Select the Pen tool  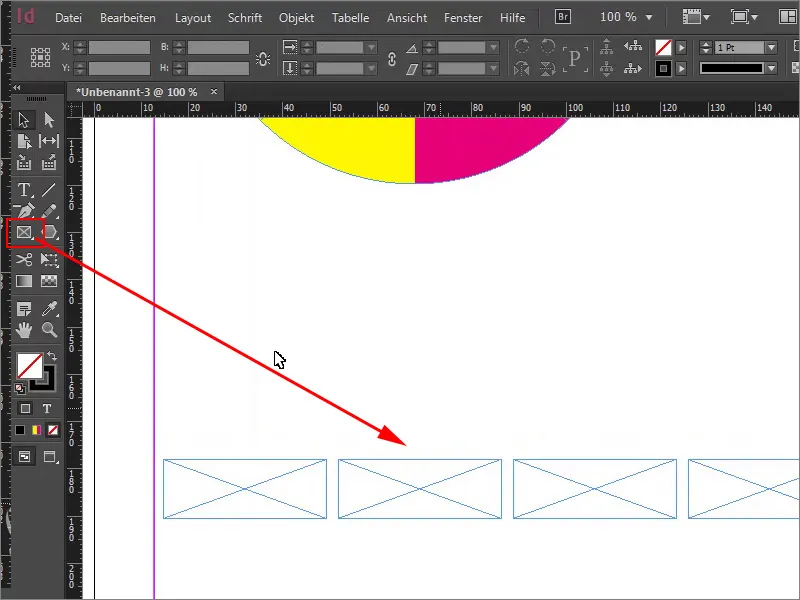[23, 211]
